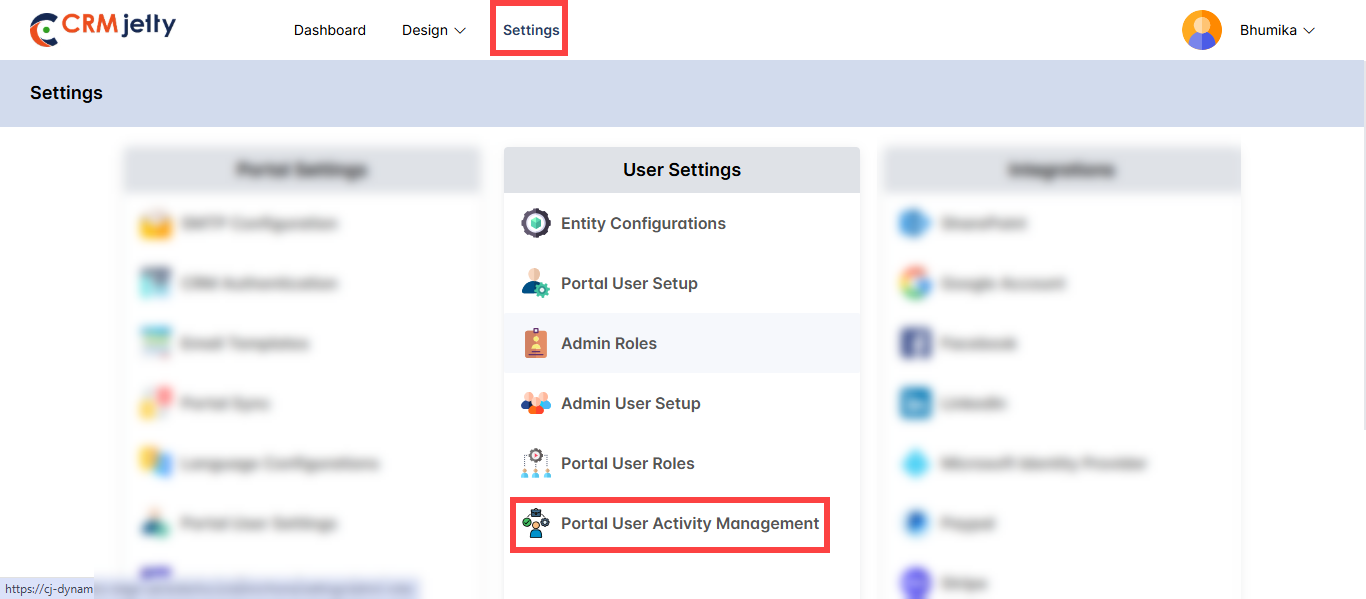Click the Admin User Setup group icon
The width and height of the screenshot is (1366, 599).
click(x=536, y=403)
